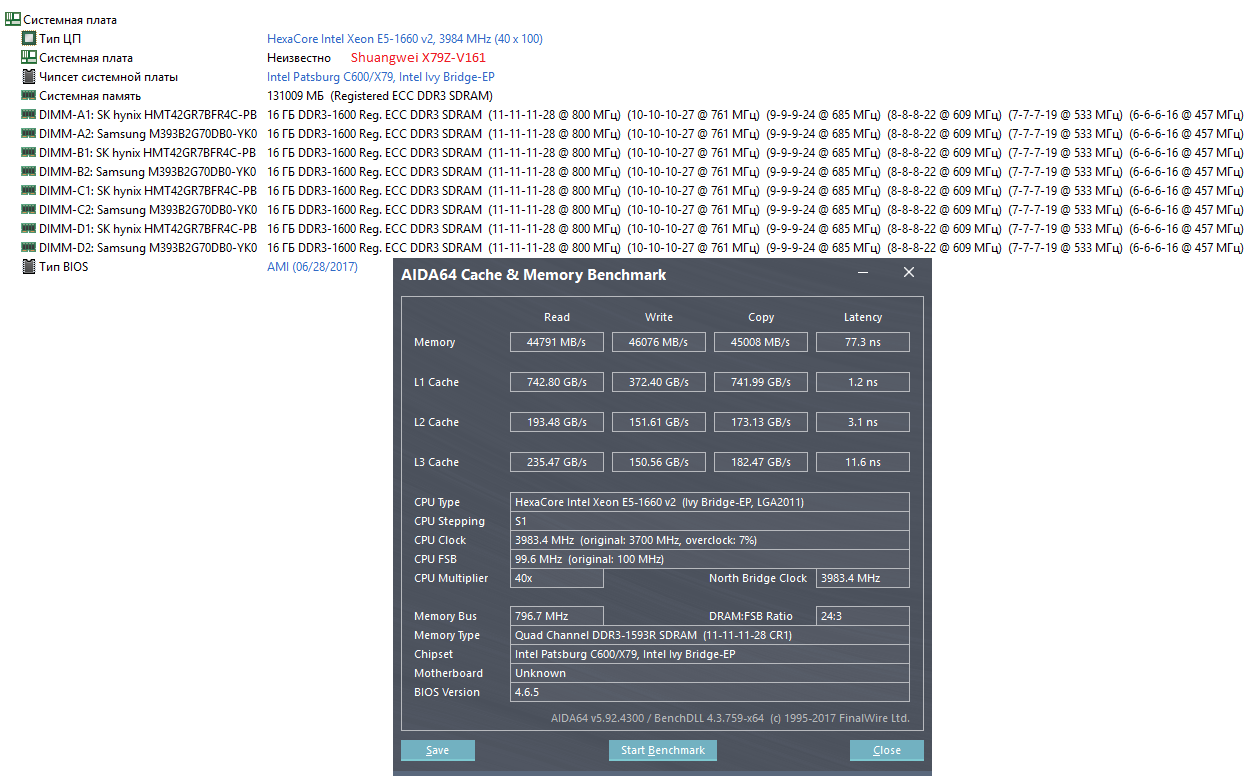
Task: Click the Memory Bus 796.7 MHz field
Action: point(557,616)
